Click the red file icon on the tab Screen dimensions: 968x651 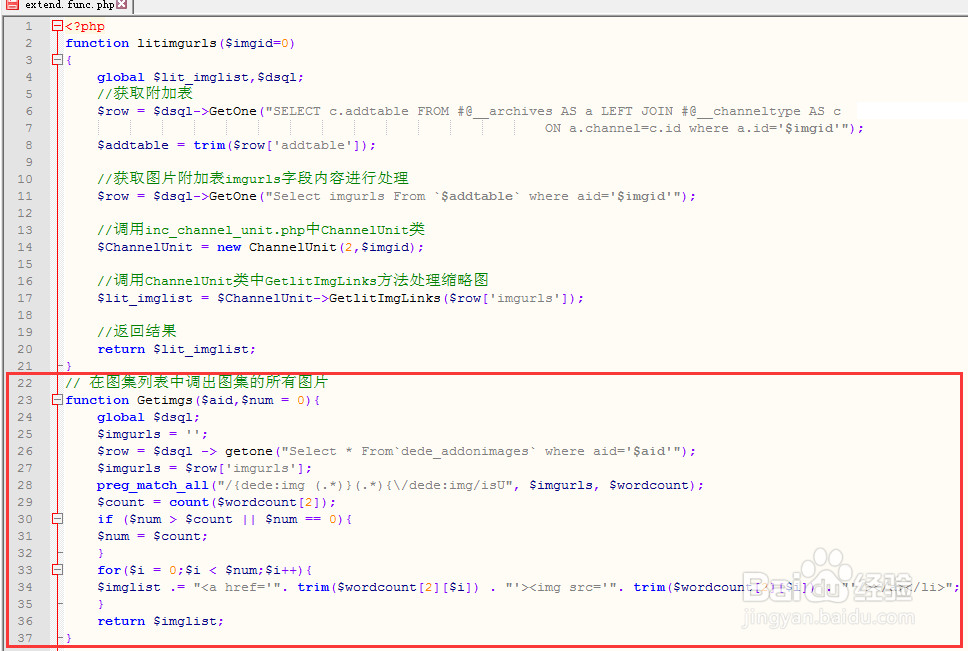pyautogui.click(x=11, y=5)
